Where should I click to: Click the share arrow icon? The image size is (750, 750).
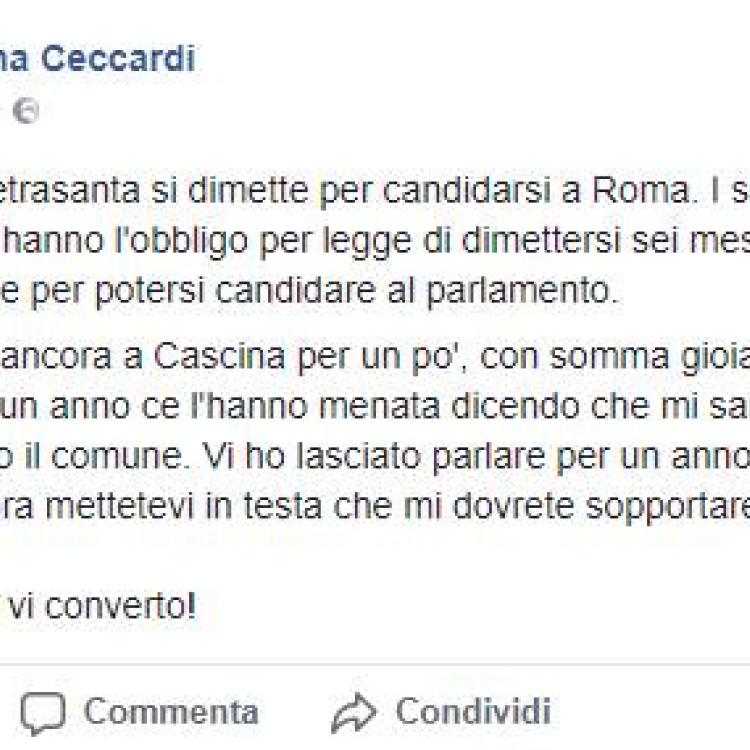(354, 713)
